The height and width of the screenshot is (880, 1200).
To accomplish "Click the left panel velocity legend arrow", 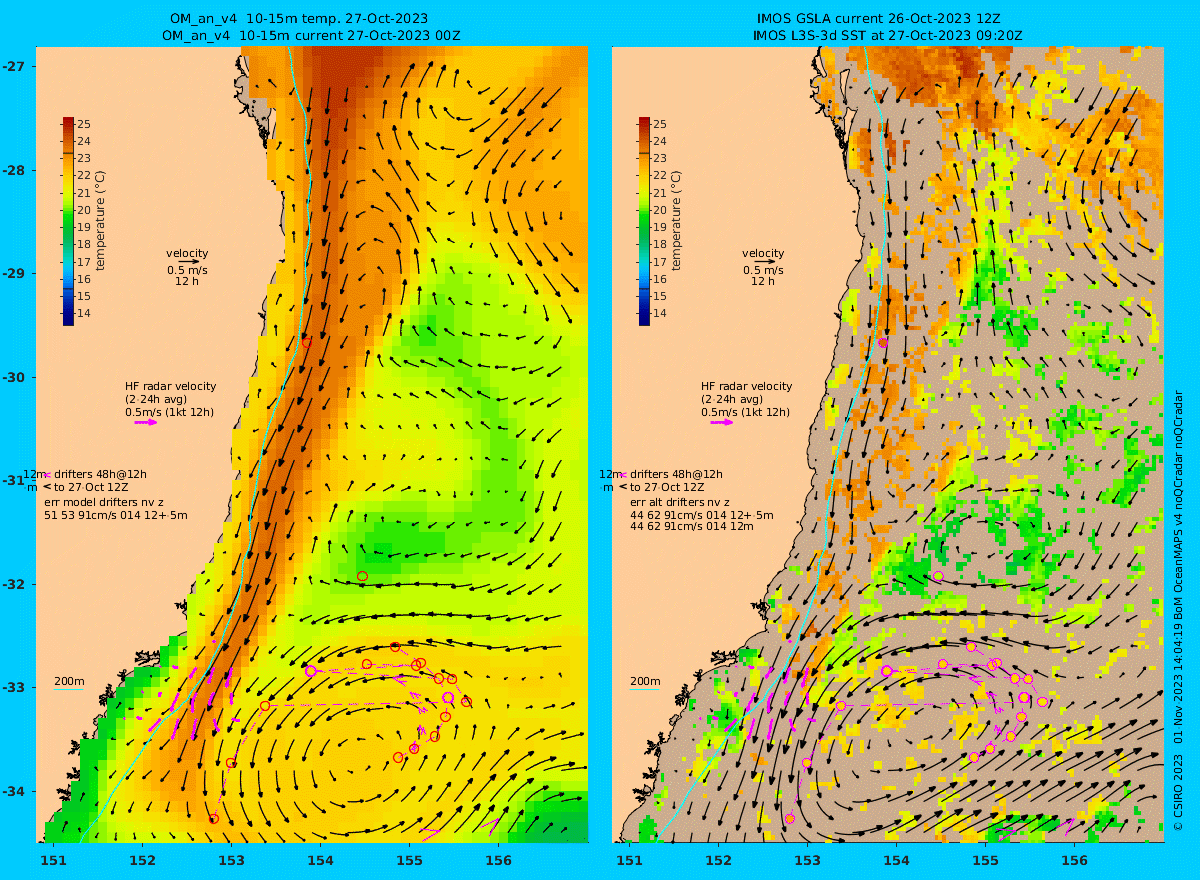I will coord(188,262).
